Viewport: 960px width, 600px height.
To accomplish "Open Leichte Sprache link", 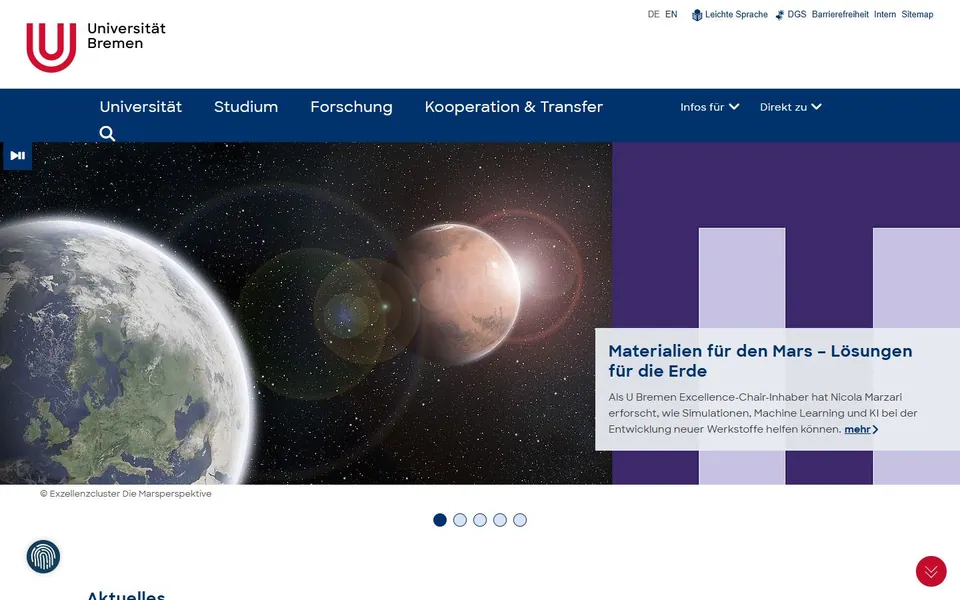I will coord(736,14).
